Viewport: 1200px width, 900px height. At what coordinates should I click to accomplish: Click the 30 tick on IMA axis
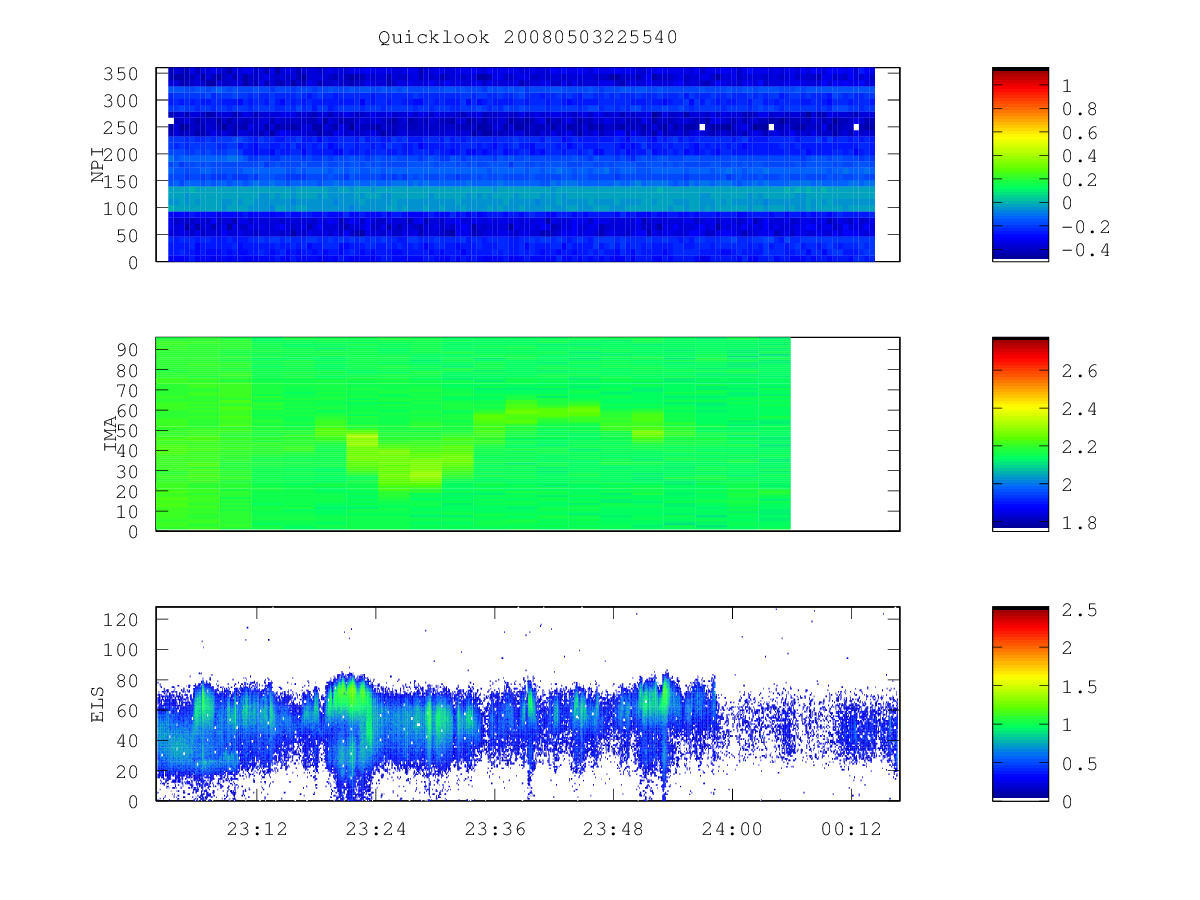[127, 471]
